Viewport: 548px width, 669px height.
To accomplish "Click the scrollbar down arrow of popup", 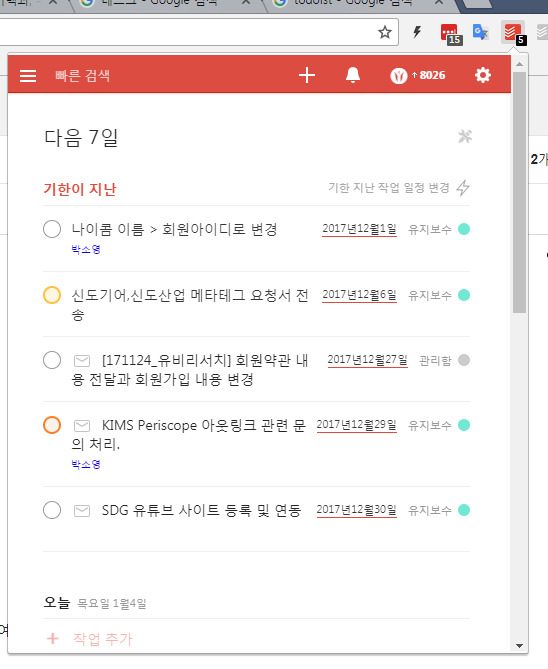I will click(x=519, y=646).
